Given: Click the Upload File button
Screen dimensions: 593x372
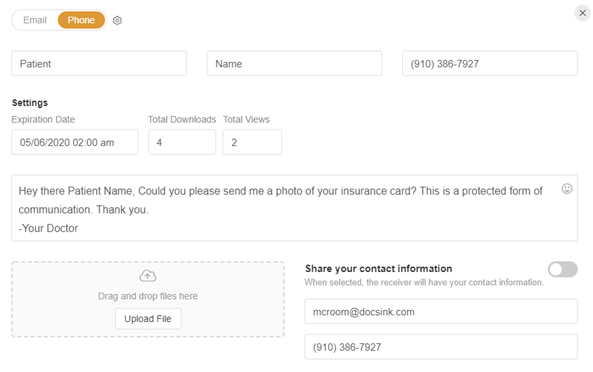Looking at the screenshot, I should [x=148, y=319].
